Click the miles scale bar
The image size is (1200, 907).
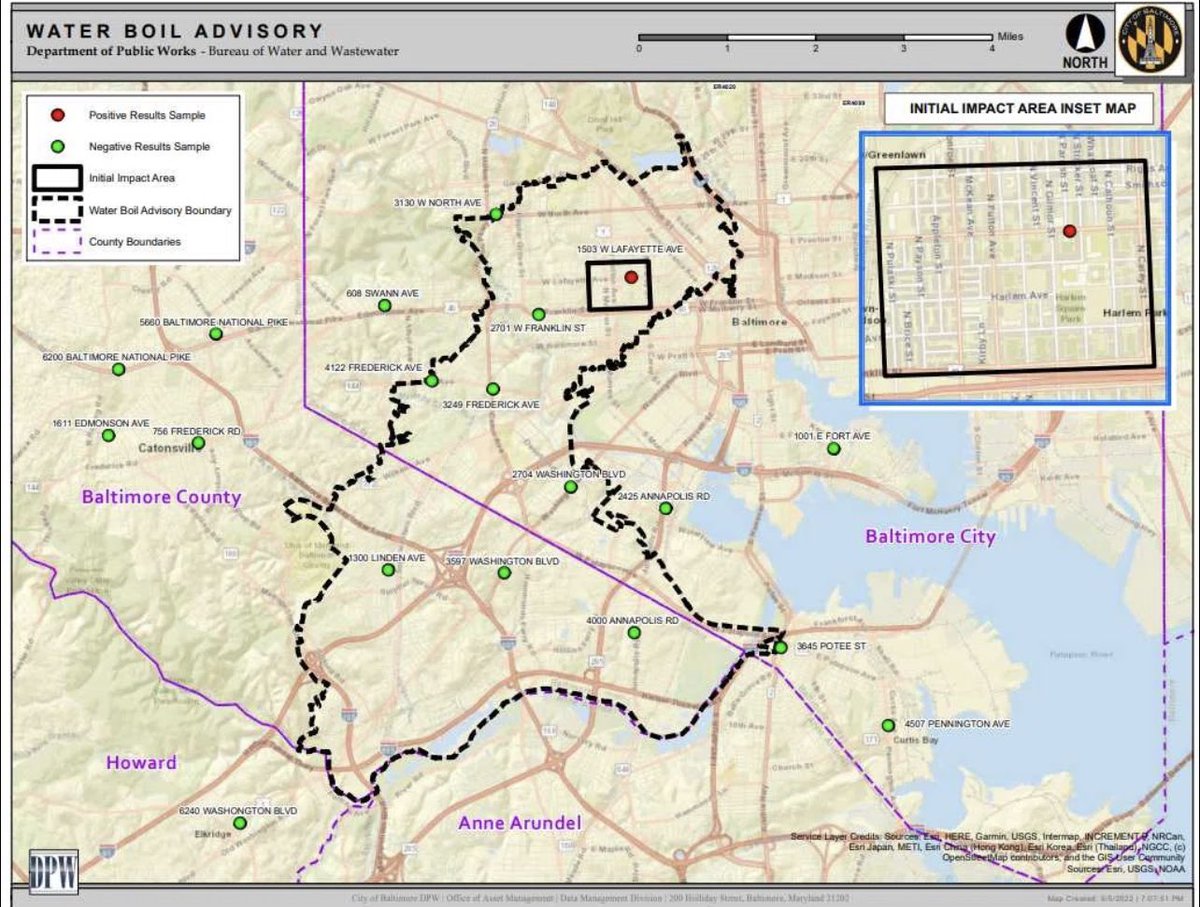pyautogui.click(x=815, y=38)
